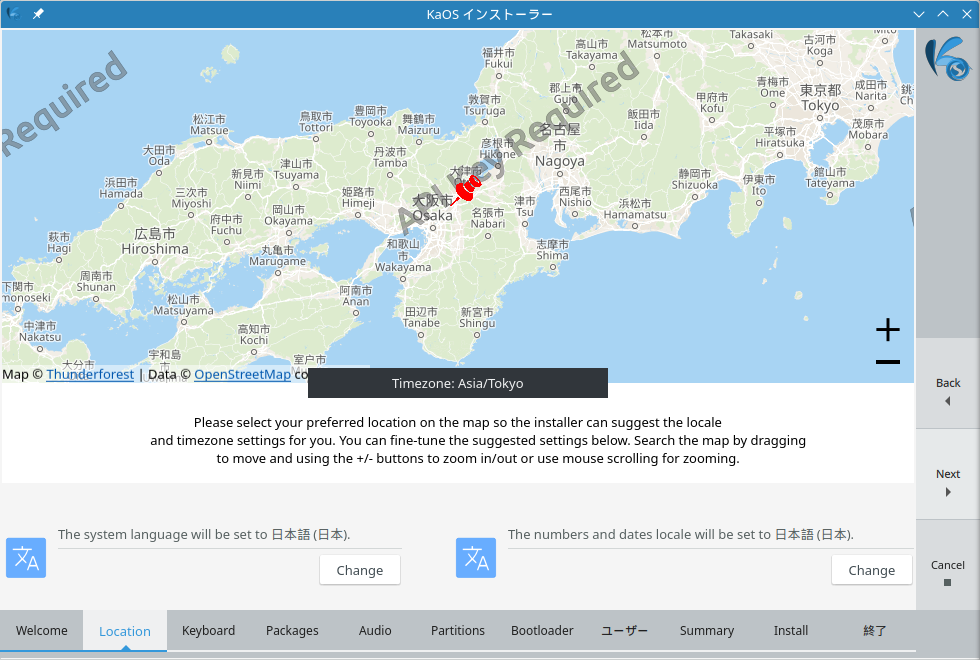Open the Thunderforest link
The image size is (980, 660).
[90, 374]
